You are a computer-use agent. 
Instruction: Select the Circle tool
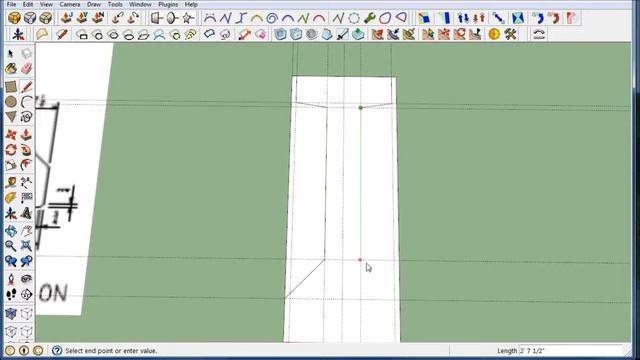[11, 102]
